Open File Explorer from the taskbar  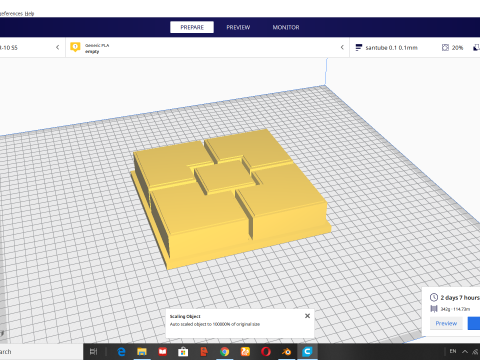(x=142, y=351)
